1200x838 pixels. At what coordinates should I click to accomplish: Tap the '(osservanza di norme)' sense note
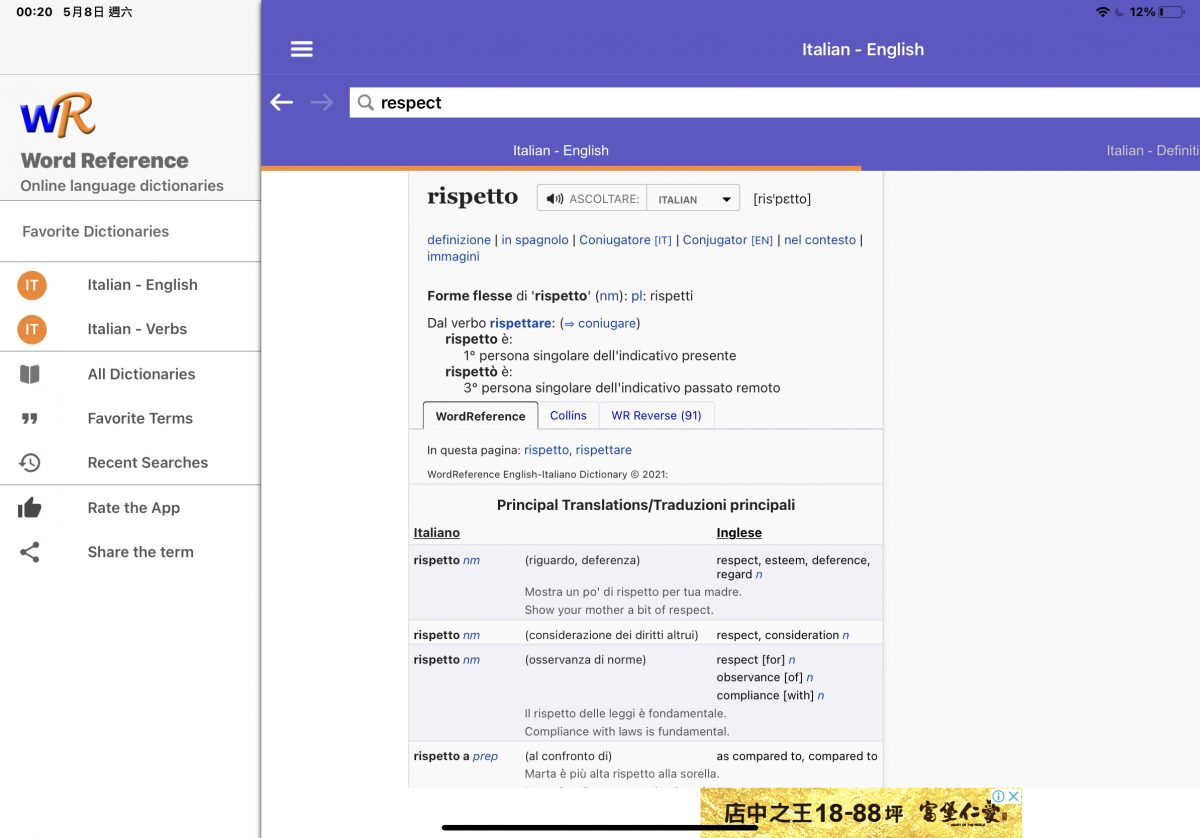pos(585,660)
